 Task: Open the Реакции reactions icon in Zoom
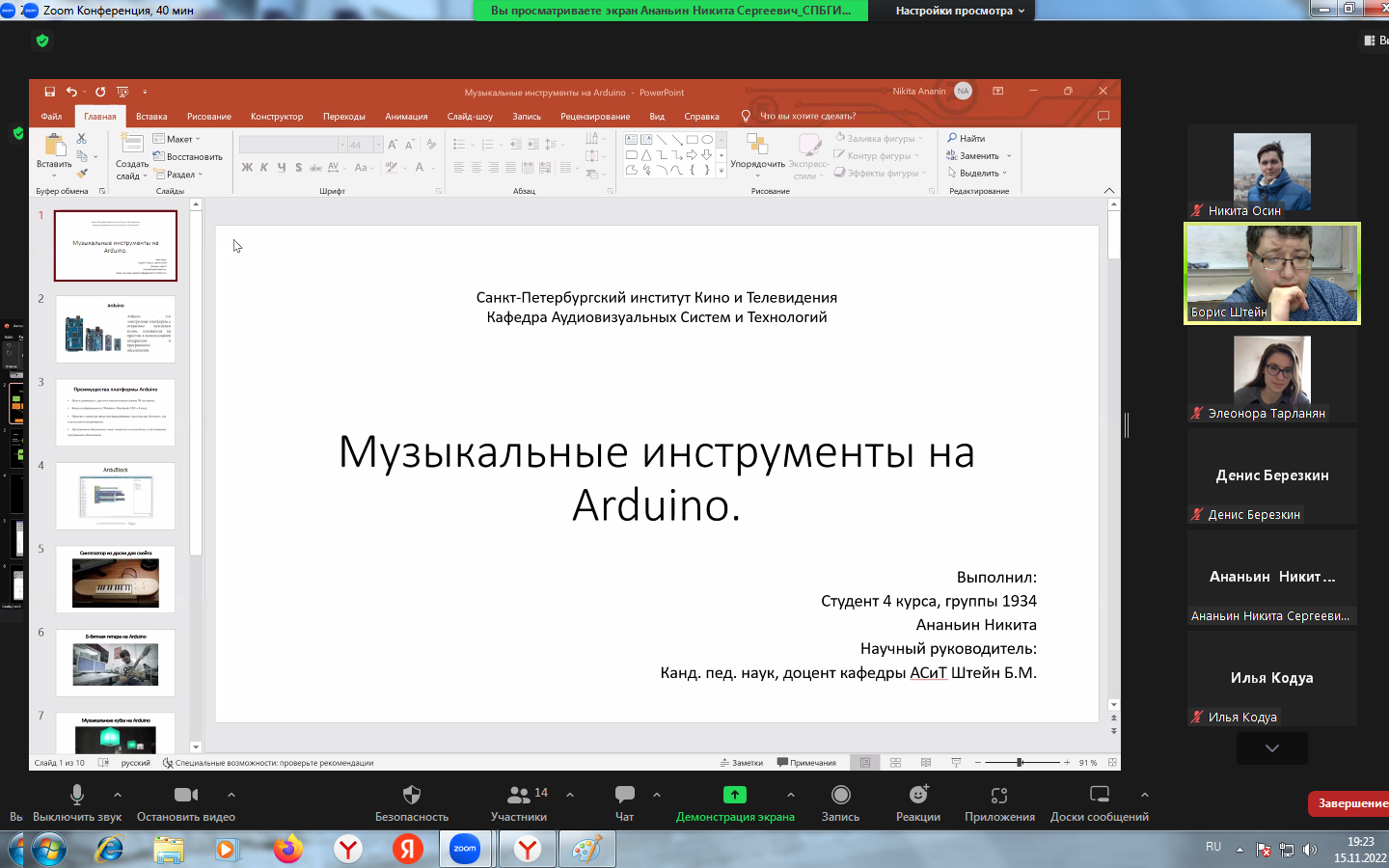pyautogui.click(x=918, y=794)
